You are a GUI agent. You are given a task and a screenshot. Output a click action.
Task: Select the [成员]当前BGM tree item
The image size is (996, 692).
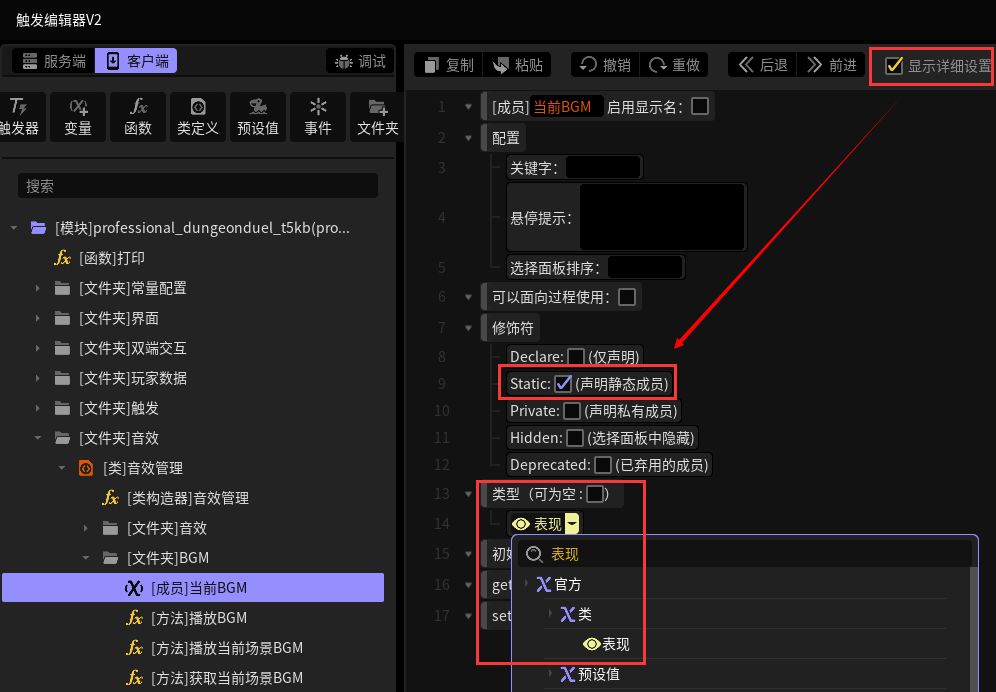pos(193,588)
